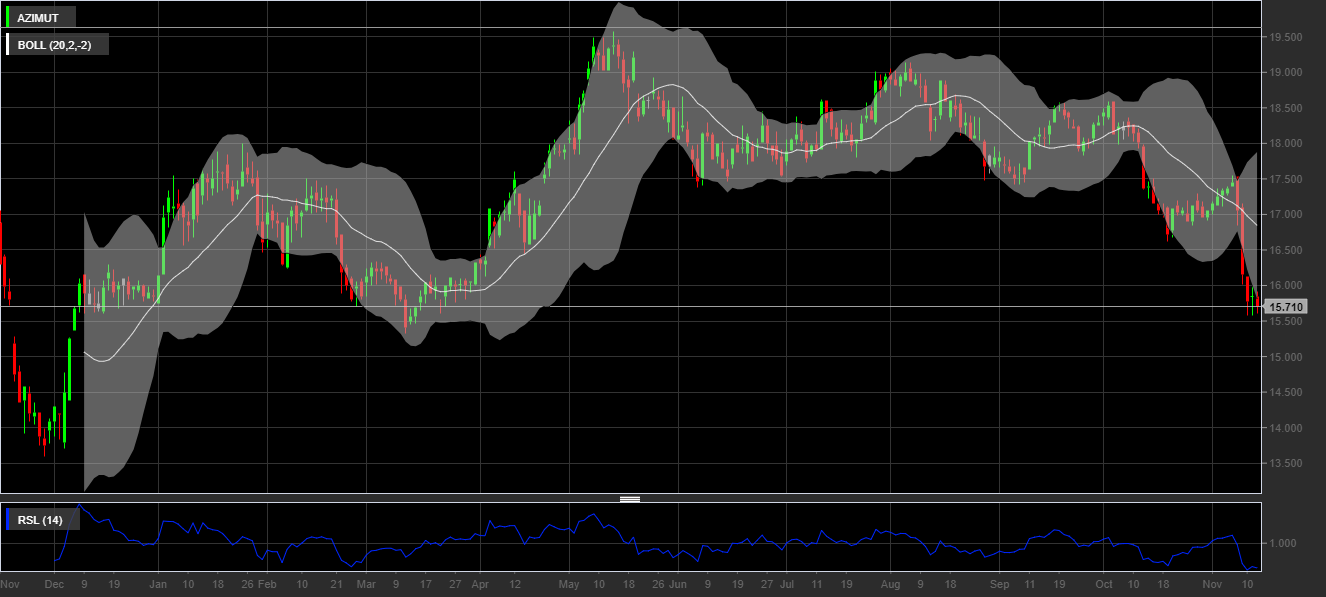The image size is (1326, 597).
Task: Click the 14.500 price axis label
Action: tap(1285, 392)
